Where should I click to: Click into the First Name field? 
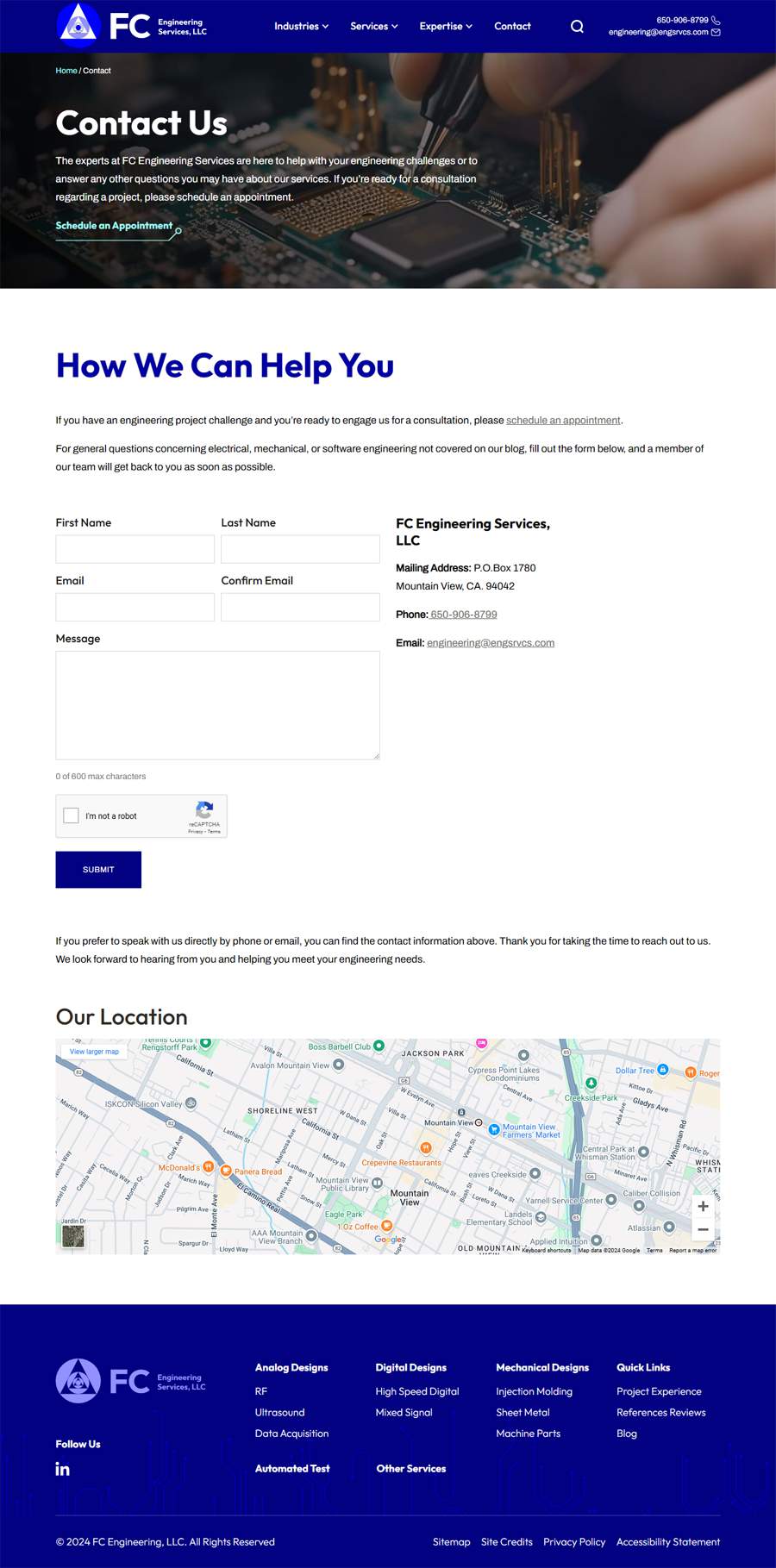[x=135, y=549]
